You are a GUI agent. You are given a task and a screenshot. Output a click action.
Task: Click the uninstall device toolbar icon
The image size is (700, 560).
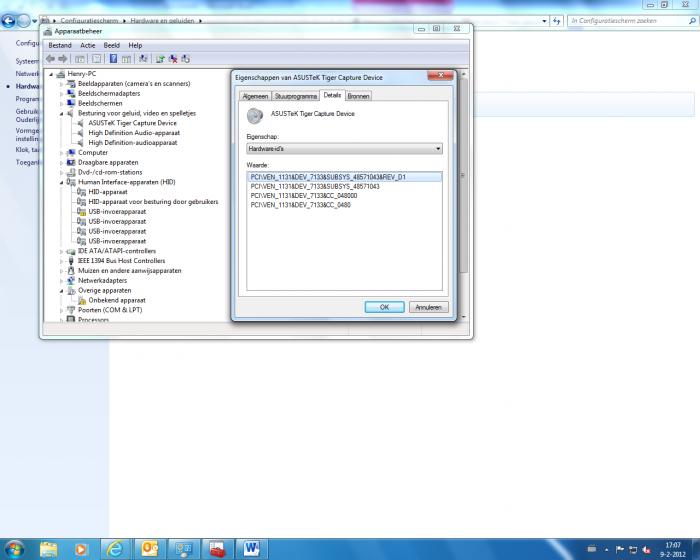(173, 59)
